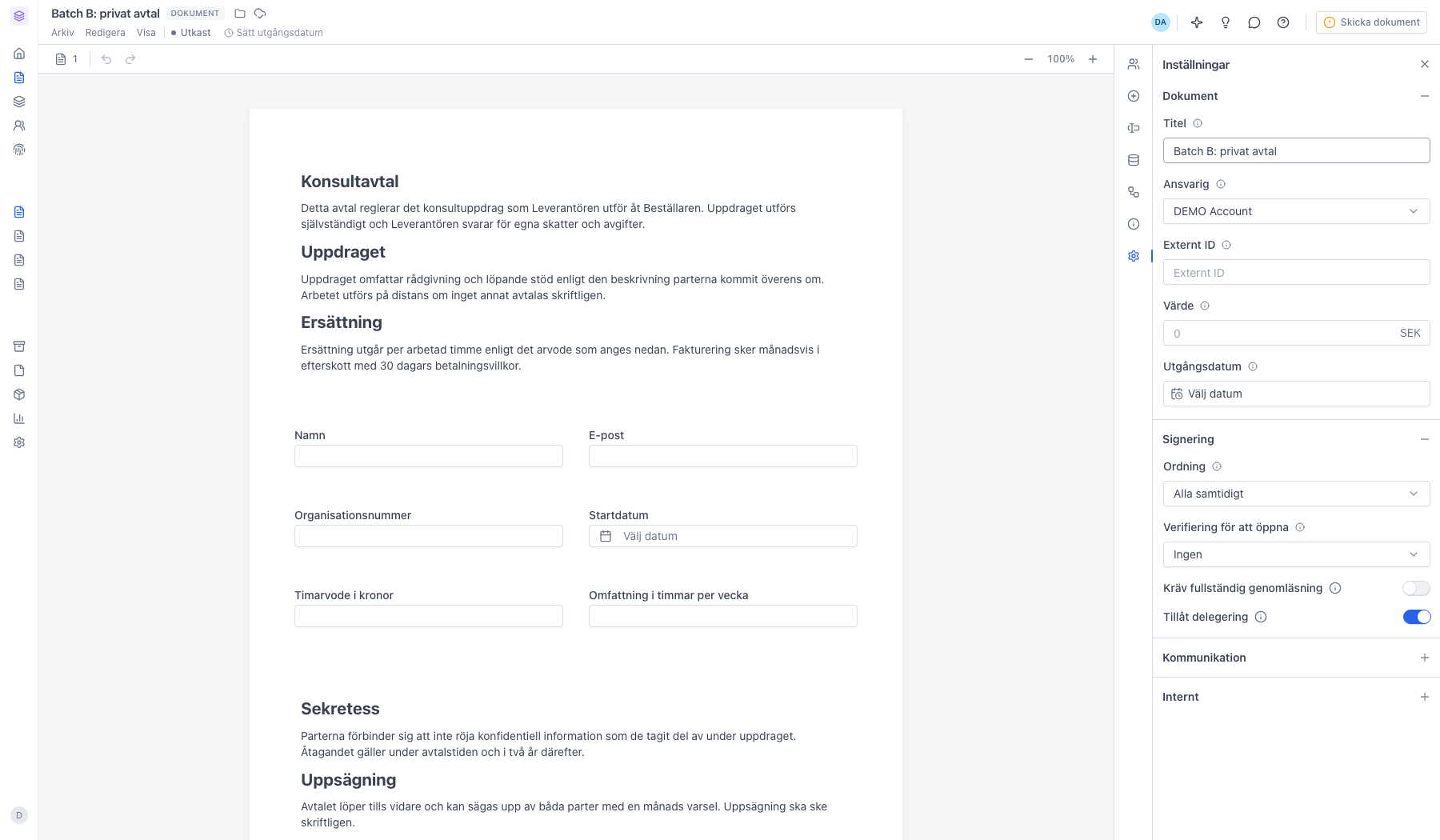
Task: Toggle Kräv fullständig genomläsning switch
Action: (1416, 588)
